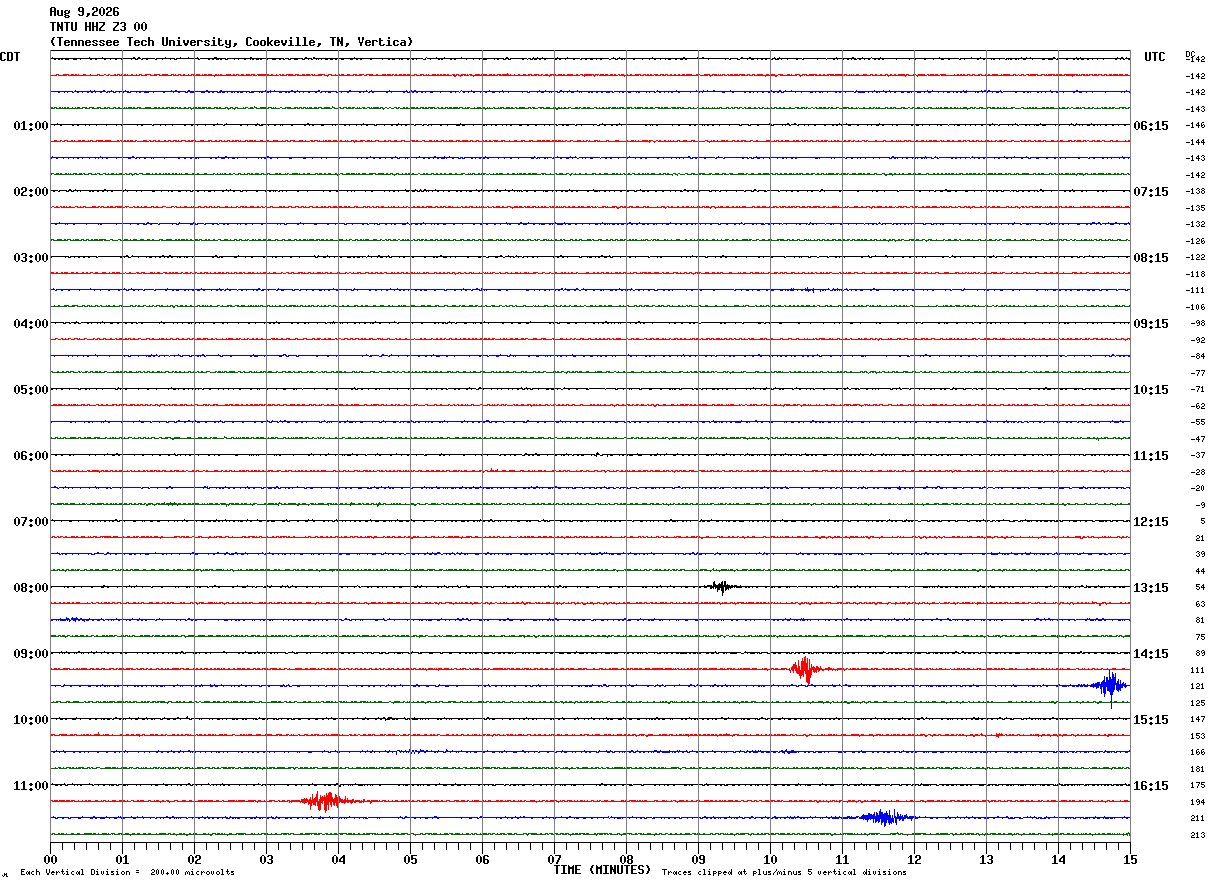This screenshot has width=1210, height=886.
Task: Click the blue seismic burst near minute 15
Action: tap(1110, 686)
